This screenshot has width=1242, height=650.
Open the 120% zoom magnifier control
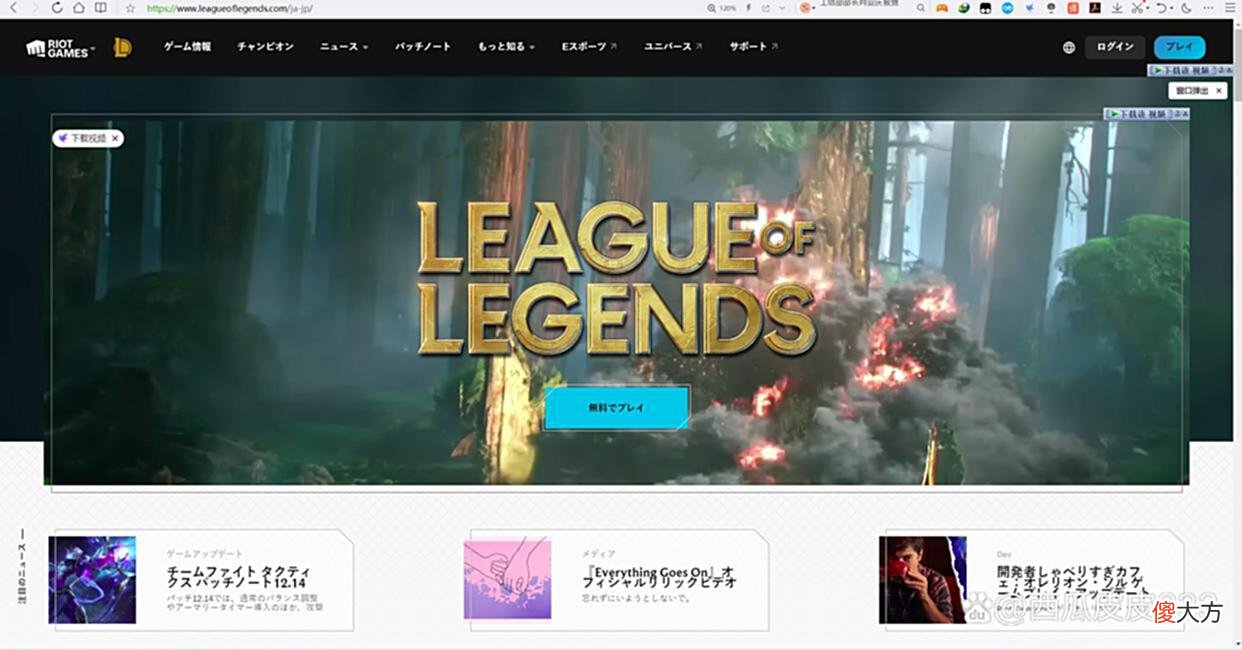tap(723, 8)
